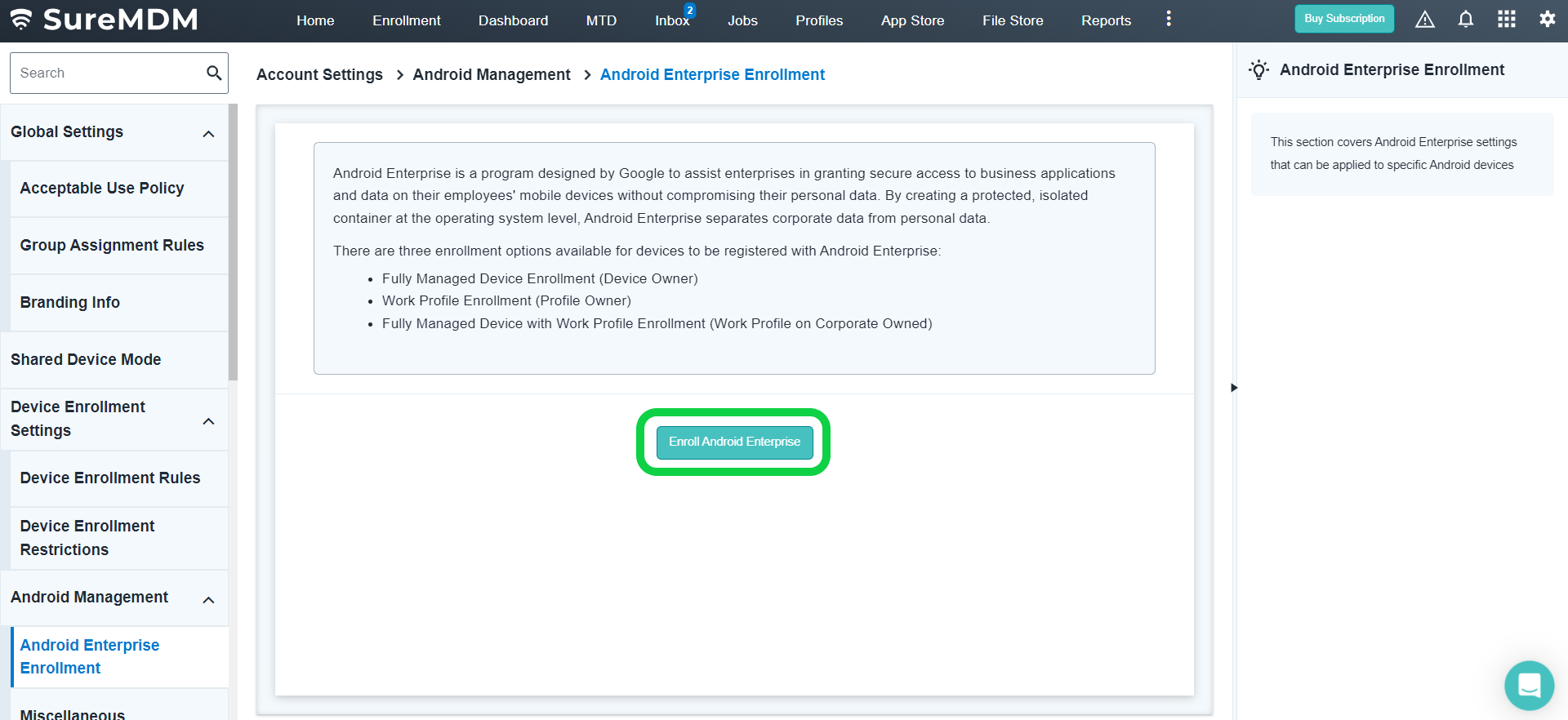The height and width of the screenshot is (720, 1568).
Task: Open the warning alerts triangle icon
Action: click(x=1425, y=20)
